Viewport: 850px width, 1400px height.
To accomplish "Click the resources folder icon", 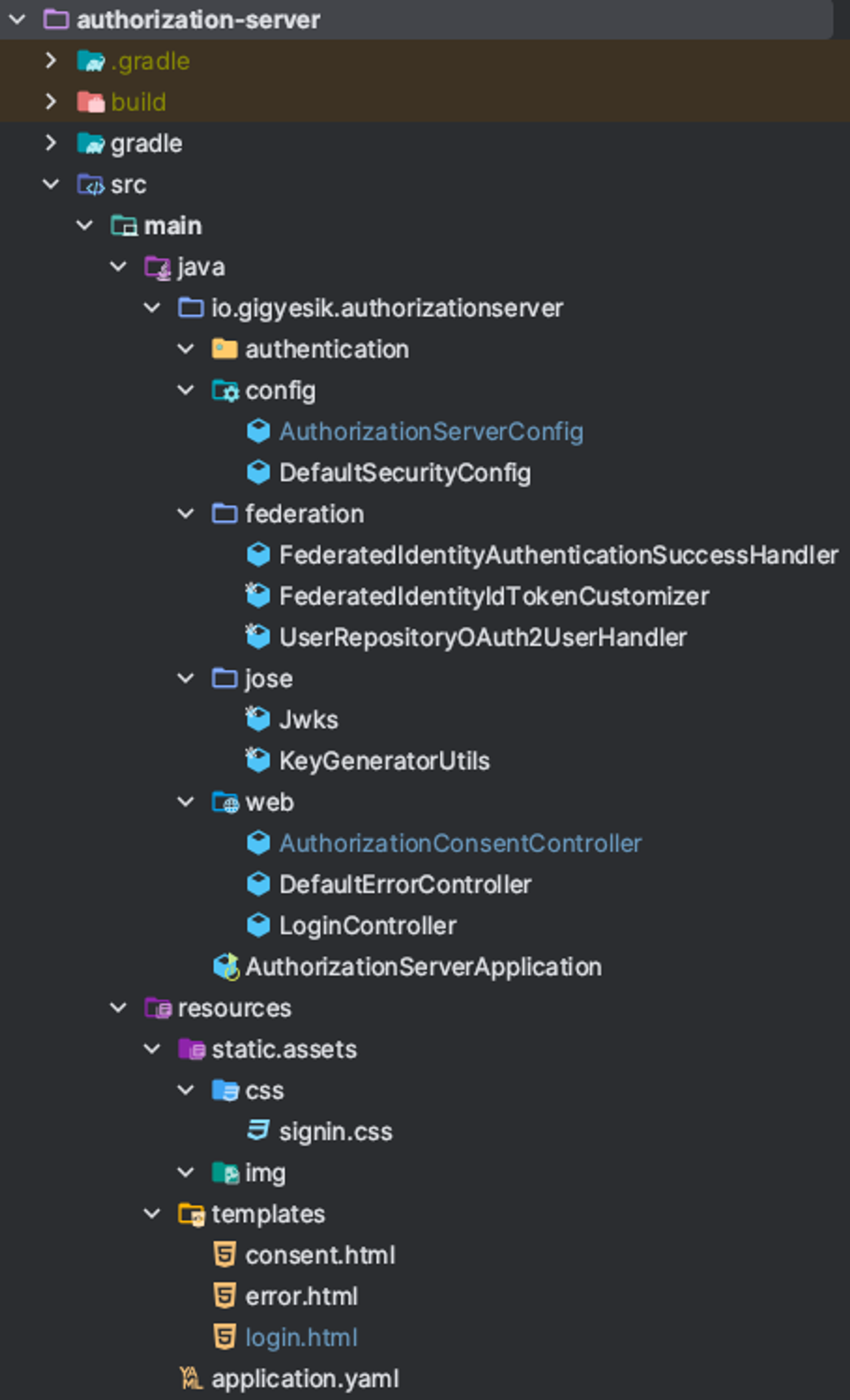I will (157, 1008).
